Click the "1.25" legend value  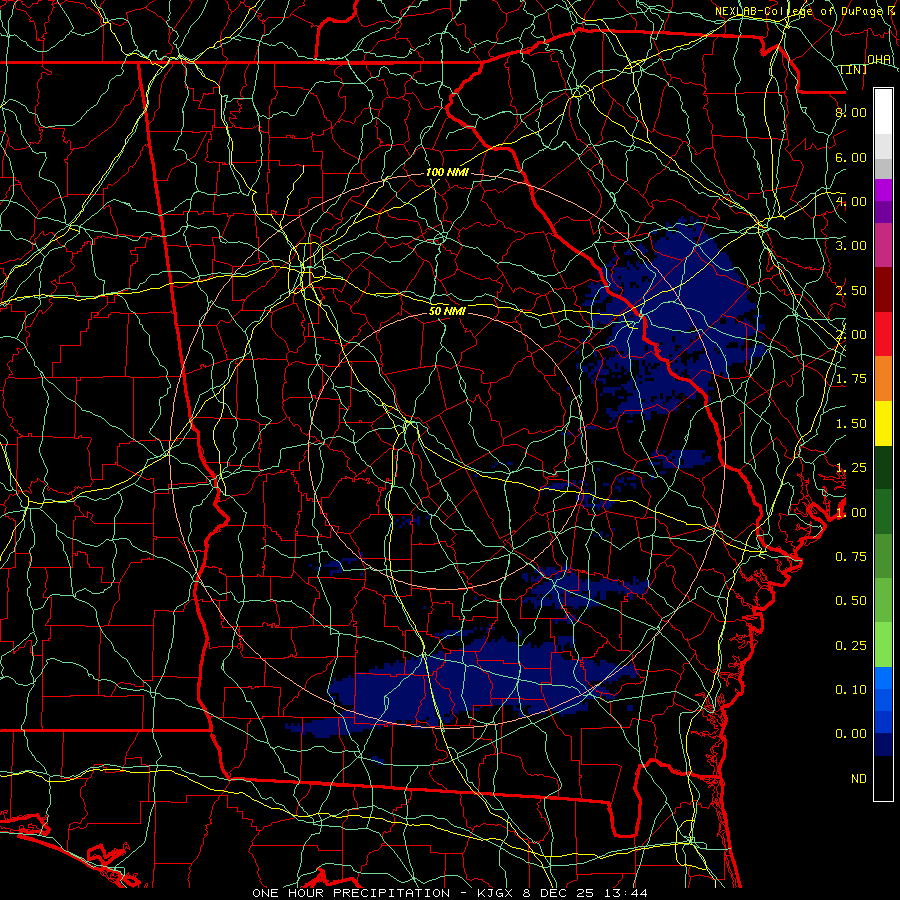pyautogui.click(x=851, y=468)
